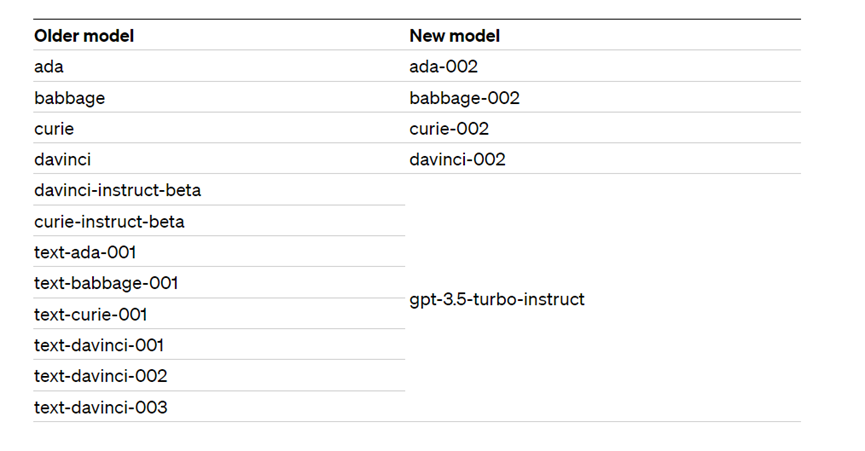
Task: Select the curie-instruct-beta row text
Action: coord(109,221)
